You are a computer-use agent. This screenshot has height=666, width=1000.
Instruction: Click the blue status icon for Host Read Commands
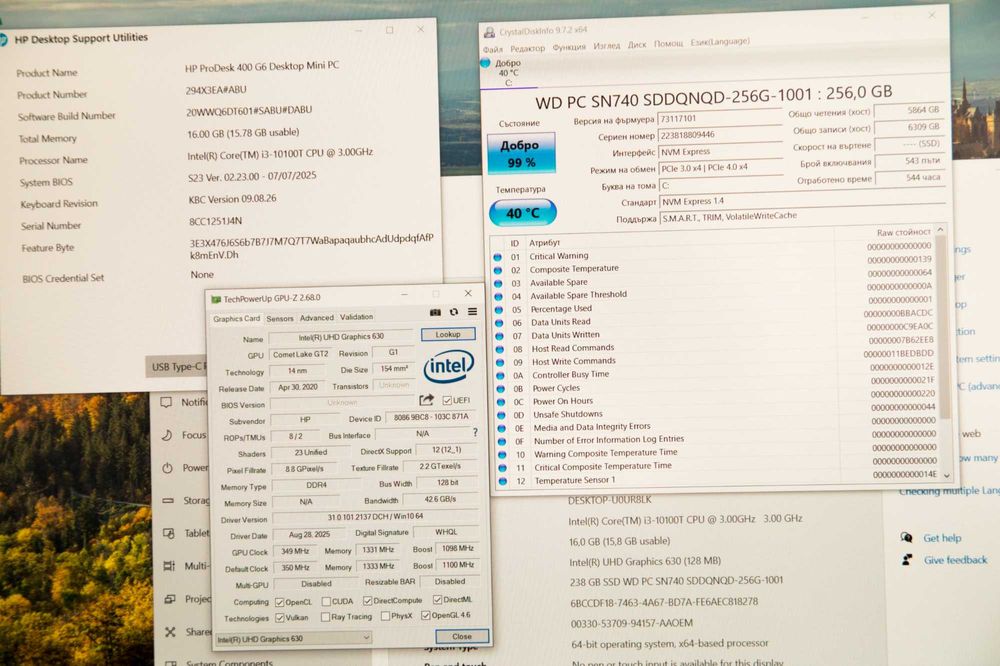[x=499, y=349]
